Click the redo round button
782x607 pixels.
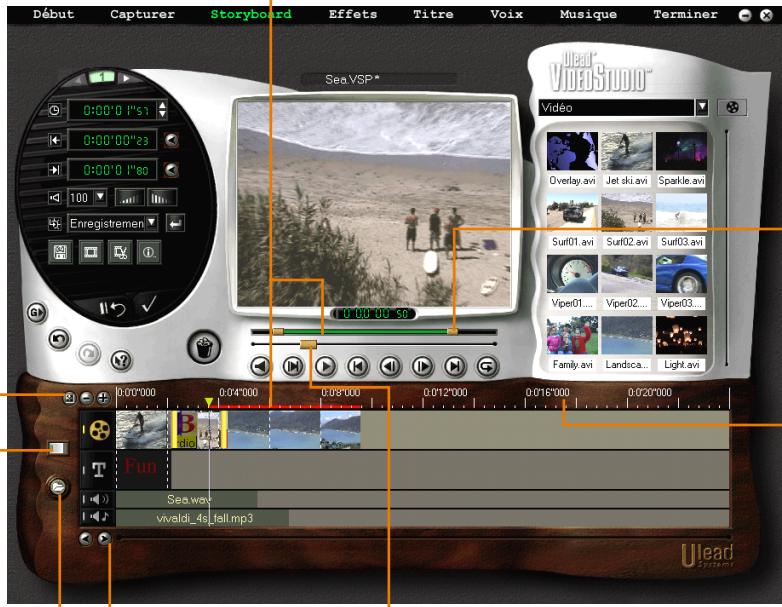[x=89, y=353]
